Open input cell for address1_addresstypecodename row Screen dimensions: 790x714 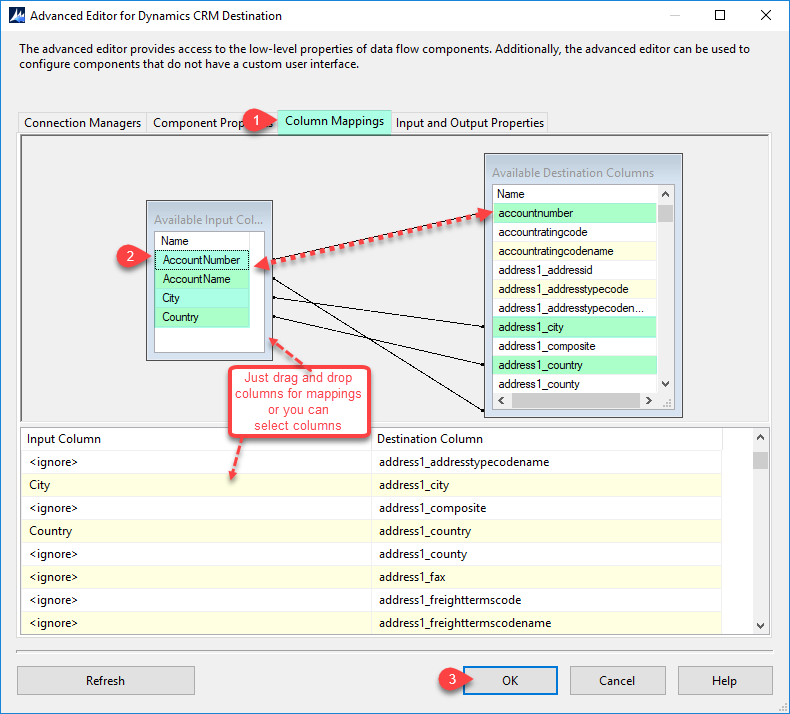point(196,462)
